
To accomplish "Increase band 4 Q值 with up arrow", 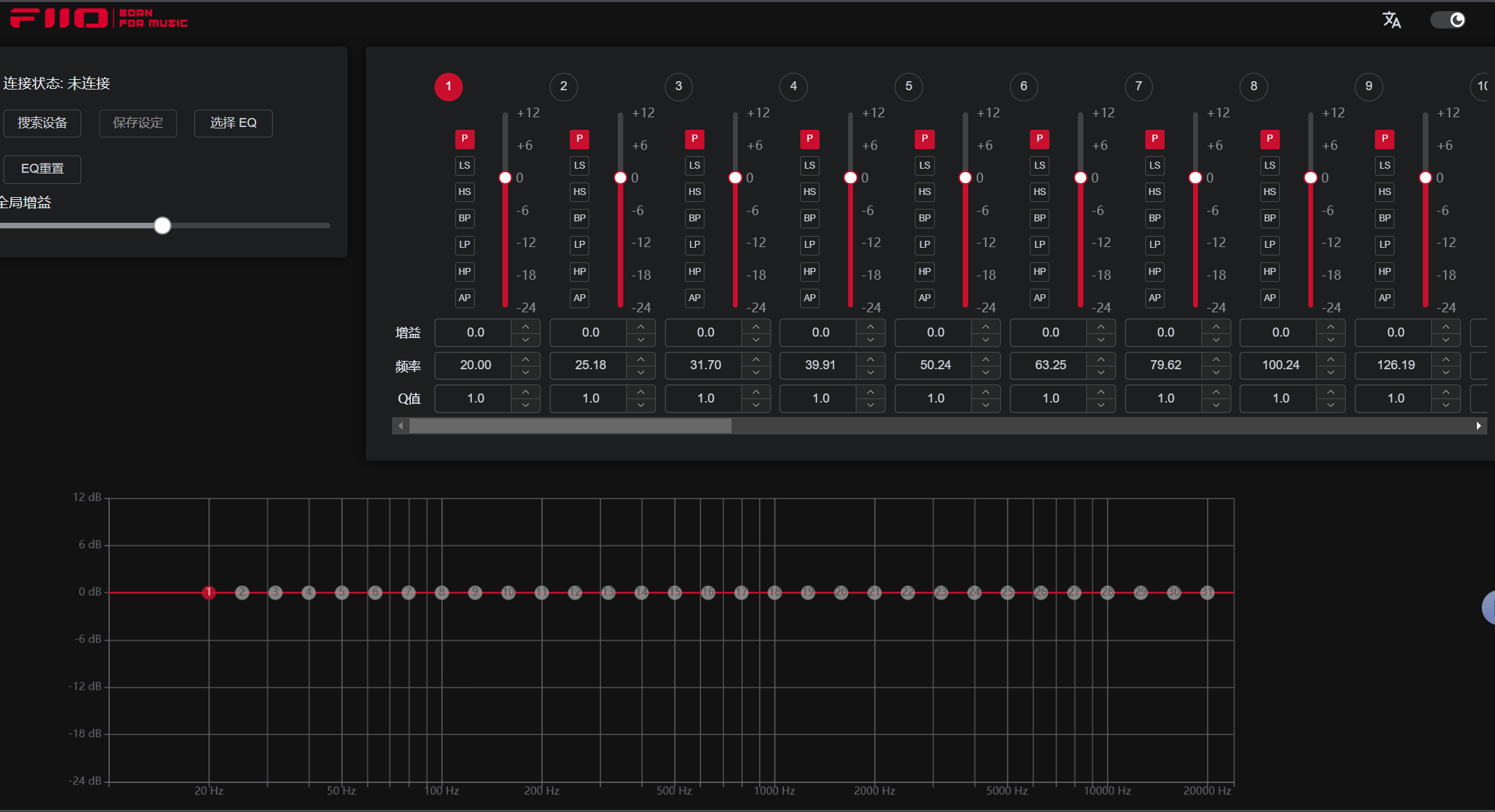I will tap(871, 392).
